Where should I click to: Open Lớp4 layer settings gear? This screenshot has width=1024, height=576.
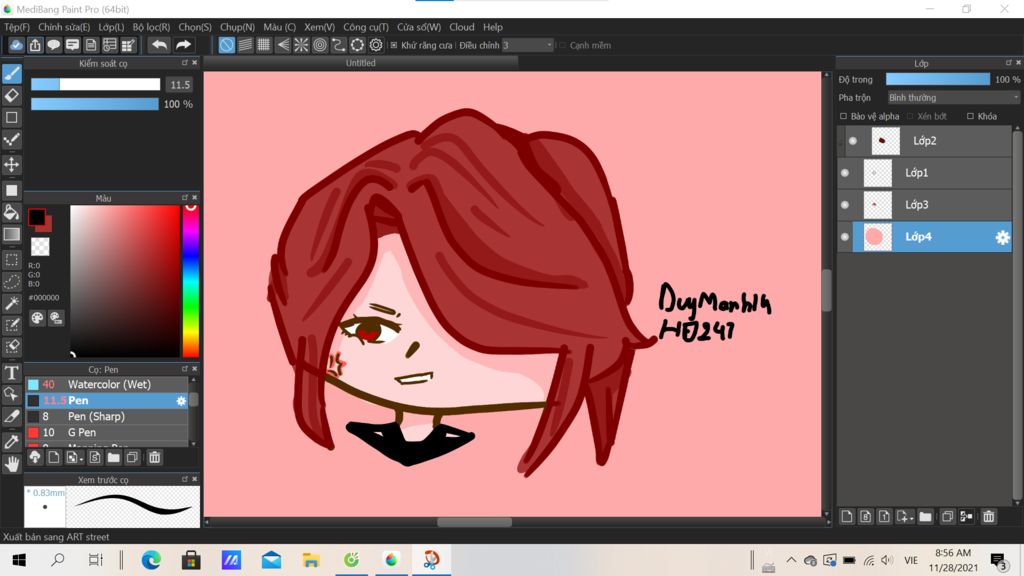(x=1002, y=238)
